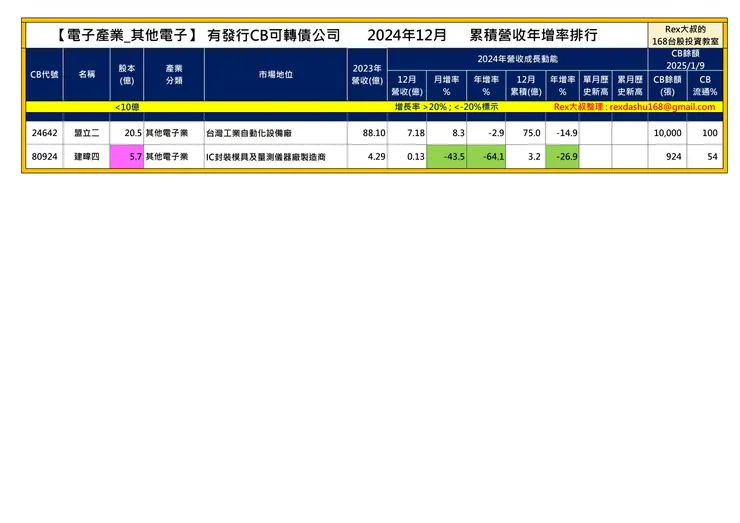Select the 2024年營收成長動能 group header
740x523 pixels.
518,59
